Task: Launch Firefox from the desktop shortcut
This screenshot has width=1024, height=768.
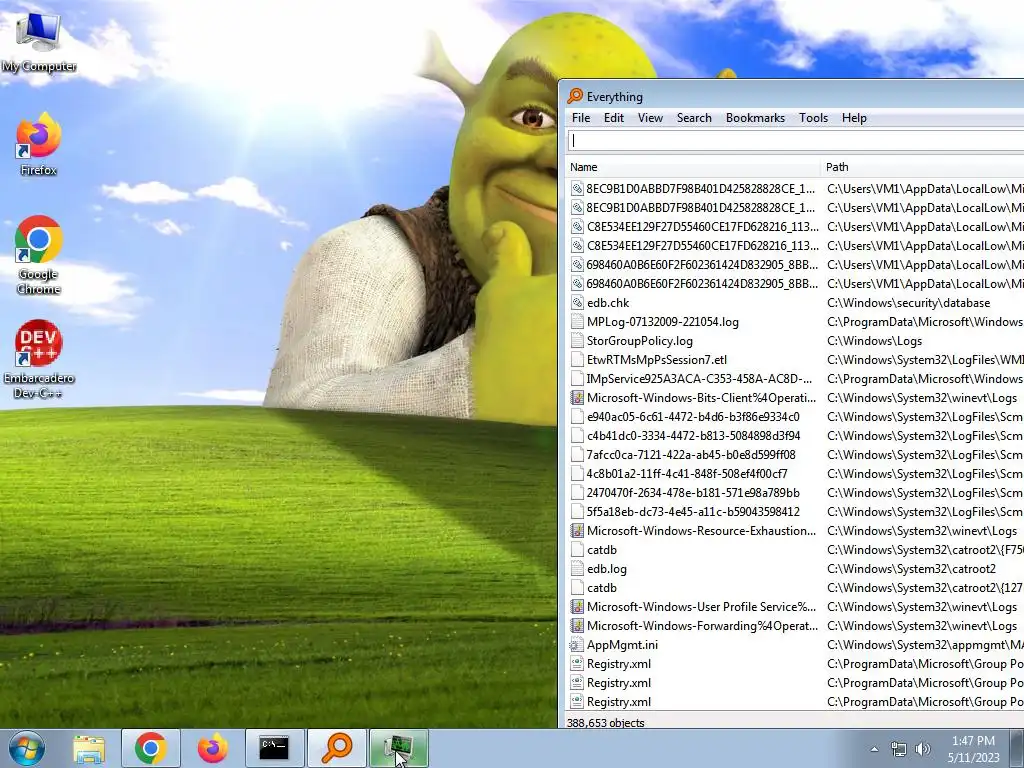Action: pos(39,144)
